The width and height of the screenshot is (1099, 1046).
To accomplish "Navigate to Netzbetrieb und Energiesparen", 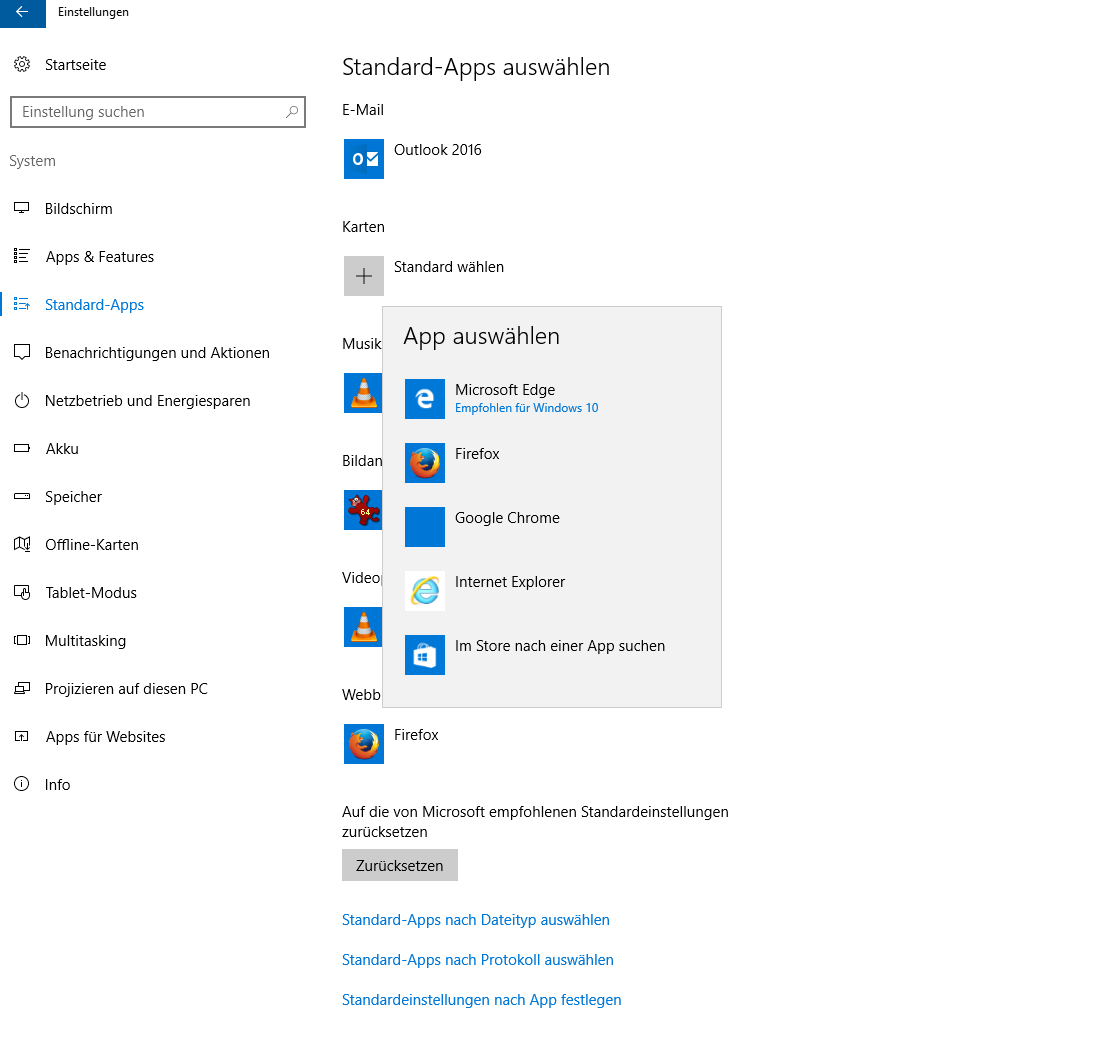I will [x=147, y=401].
